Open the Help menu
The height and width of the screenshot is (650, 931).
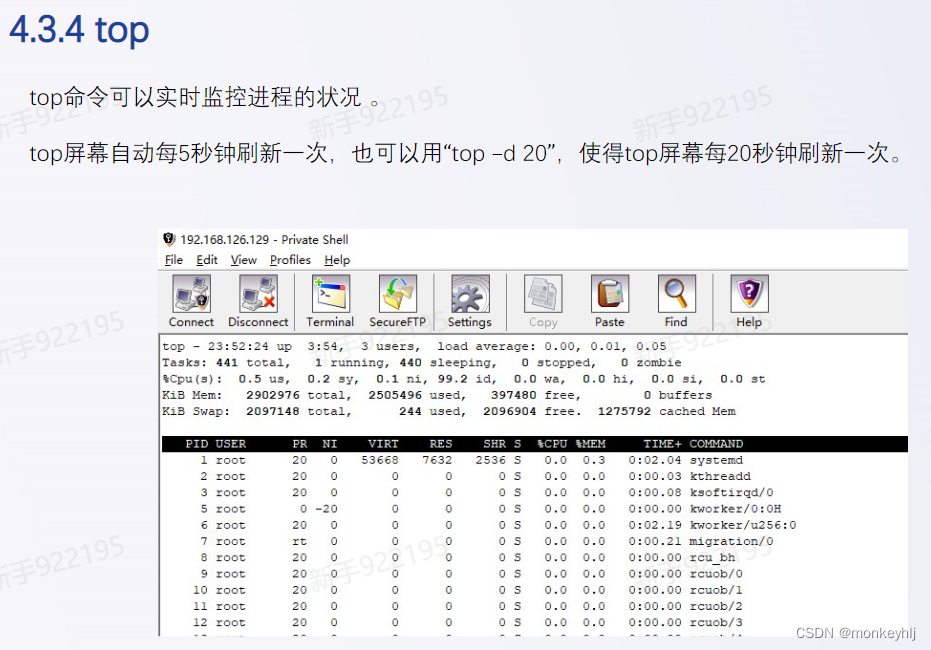tap(337, 259)
